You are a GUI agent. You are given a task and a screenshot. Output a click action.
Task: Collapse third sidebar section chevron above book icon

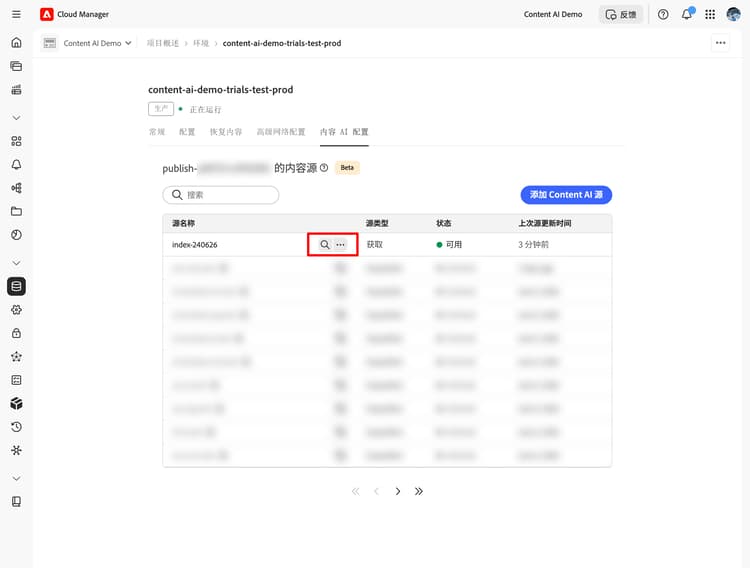point(16,479)
